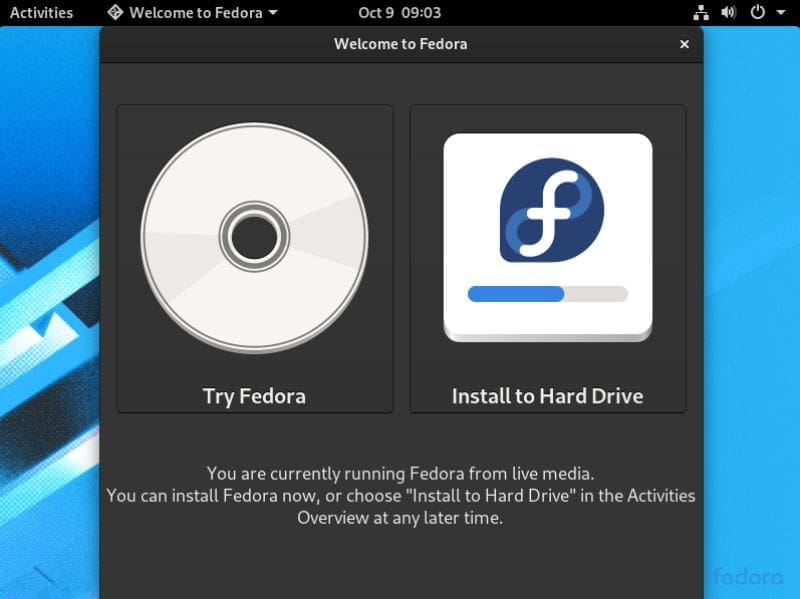Close the Welcome to Fedora dialog

[684, 44]
